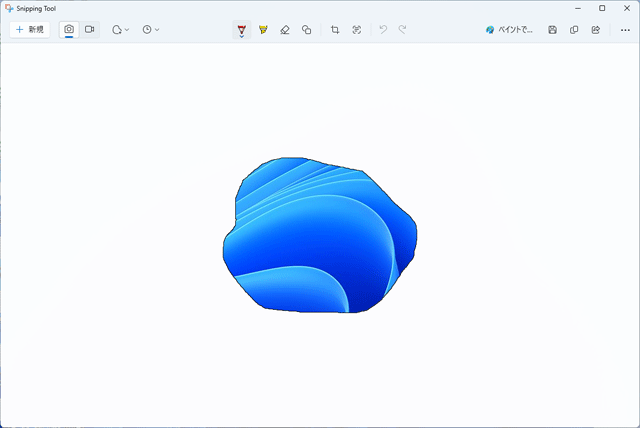Expand the snipping shape mode dropdown
This screenshot has width=640, height=428.
tap(120, 30)
